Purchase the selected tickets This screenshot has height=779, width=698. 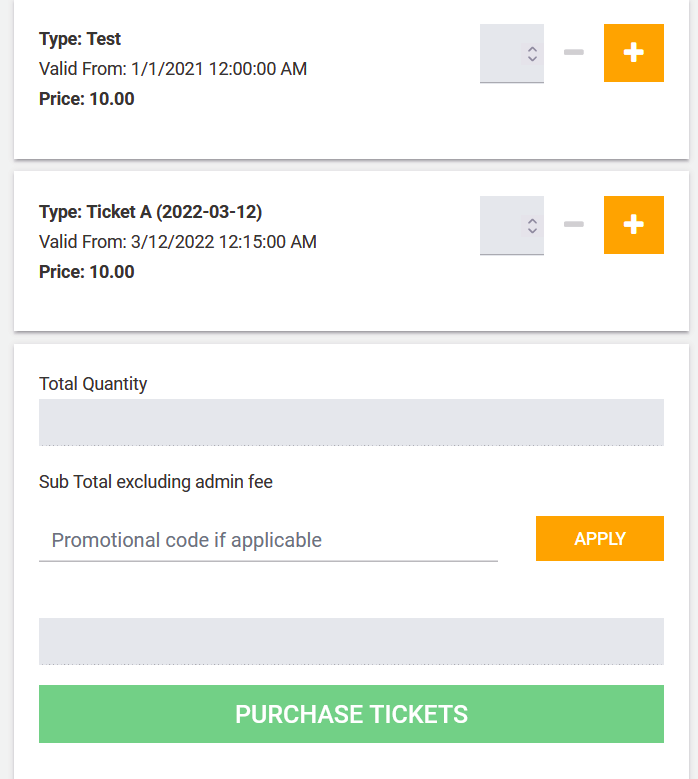[x=351, y=714]
